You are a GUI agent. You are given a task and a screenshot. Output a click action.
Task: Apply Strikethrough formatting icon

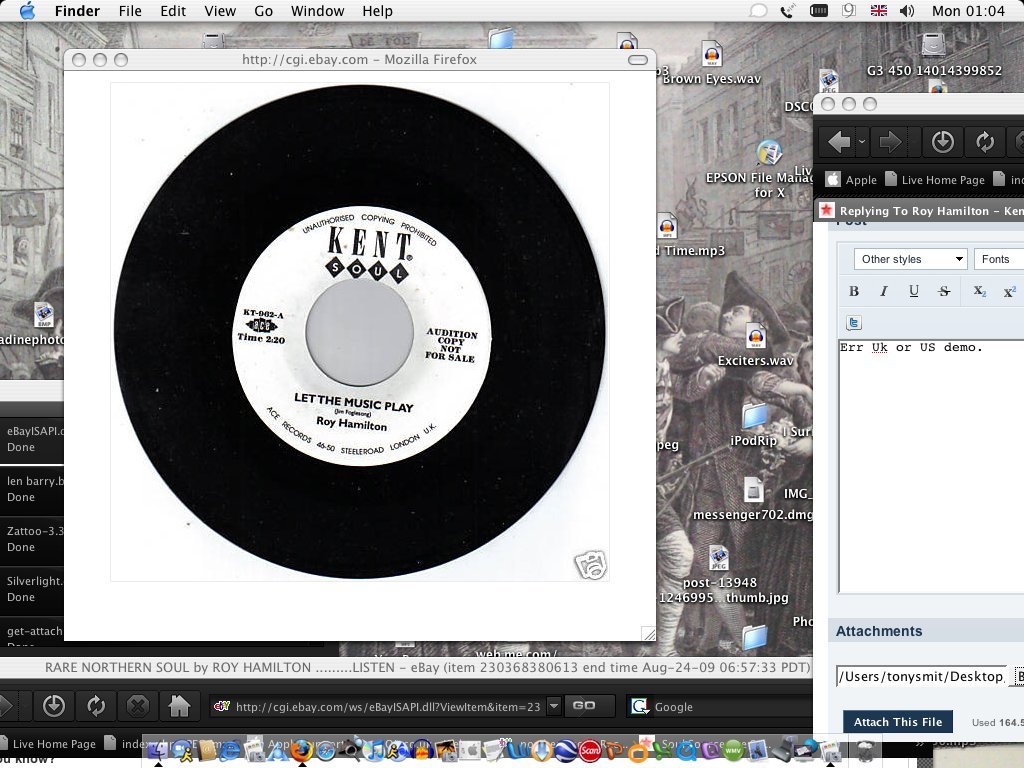944,291
